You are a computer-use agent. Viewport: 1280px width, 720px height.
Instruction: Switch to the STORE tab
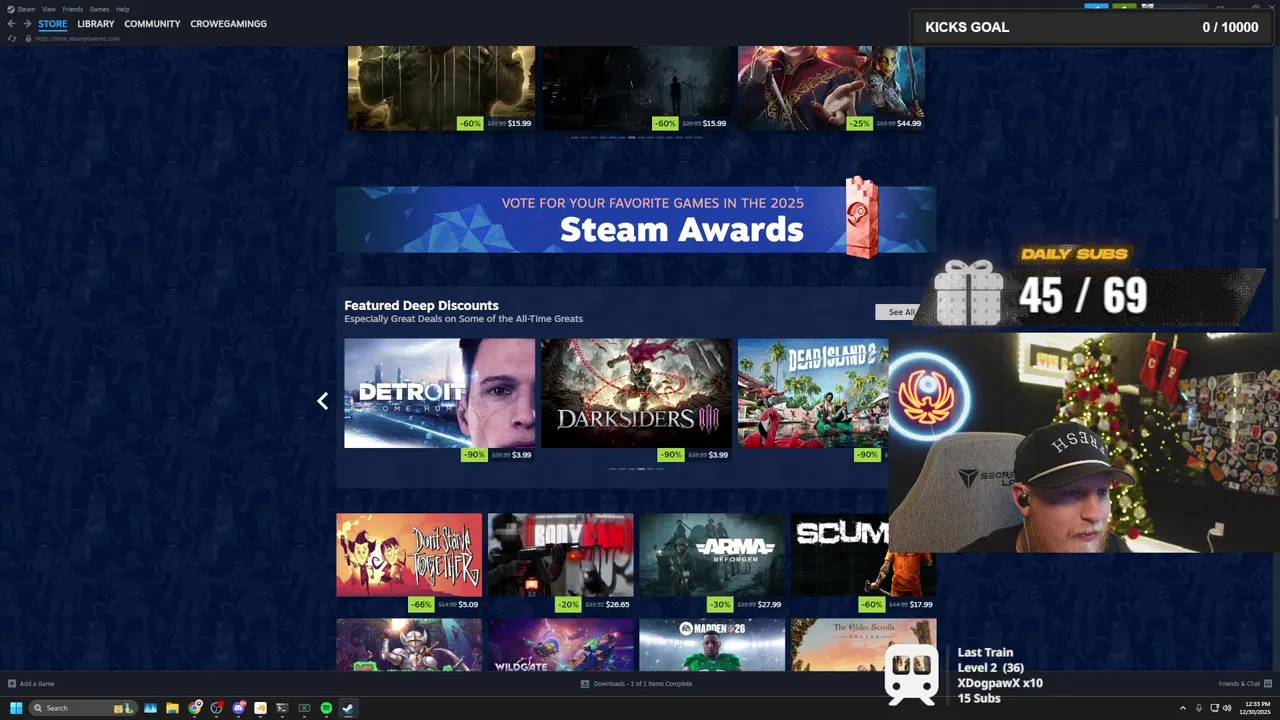[x=53, y=24]
